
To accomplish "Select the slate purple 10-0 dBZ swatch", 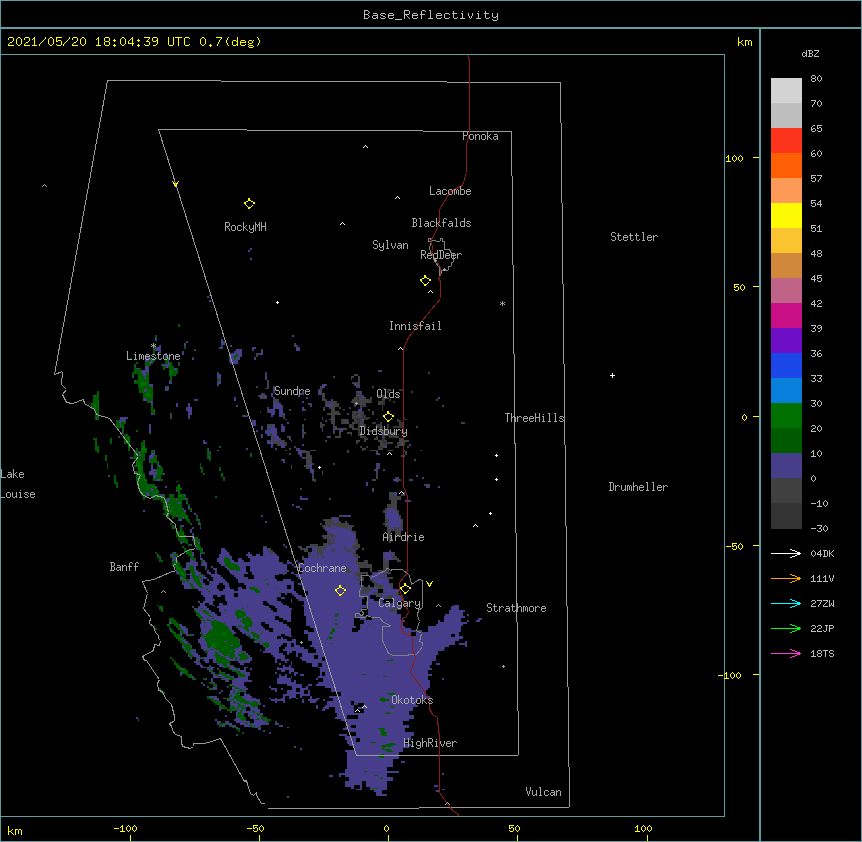I will tap(786, 466).
